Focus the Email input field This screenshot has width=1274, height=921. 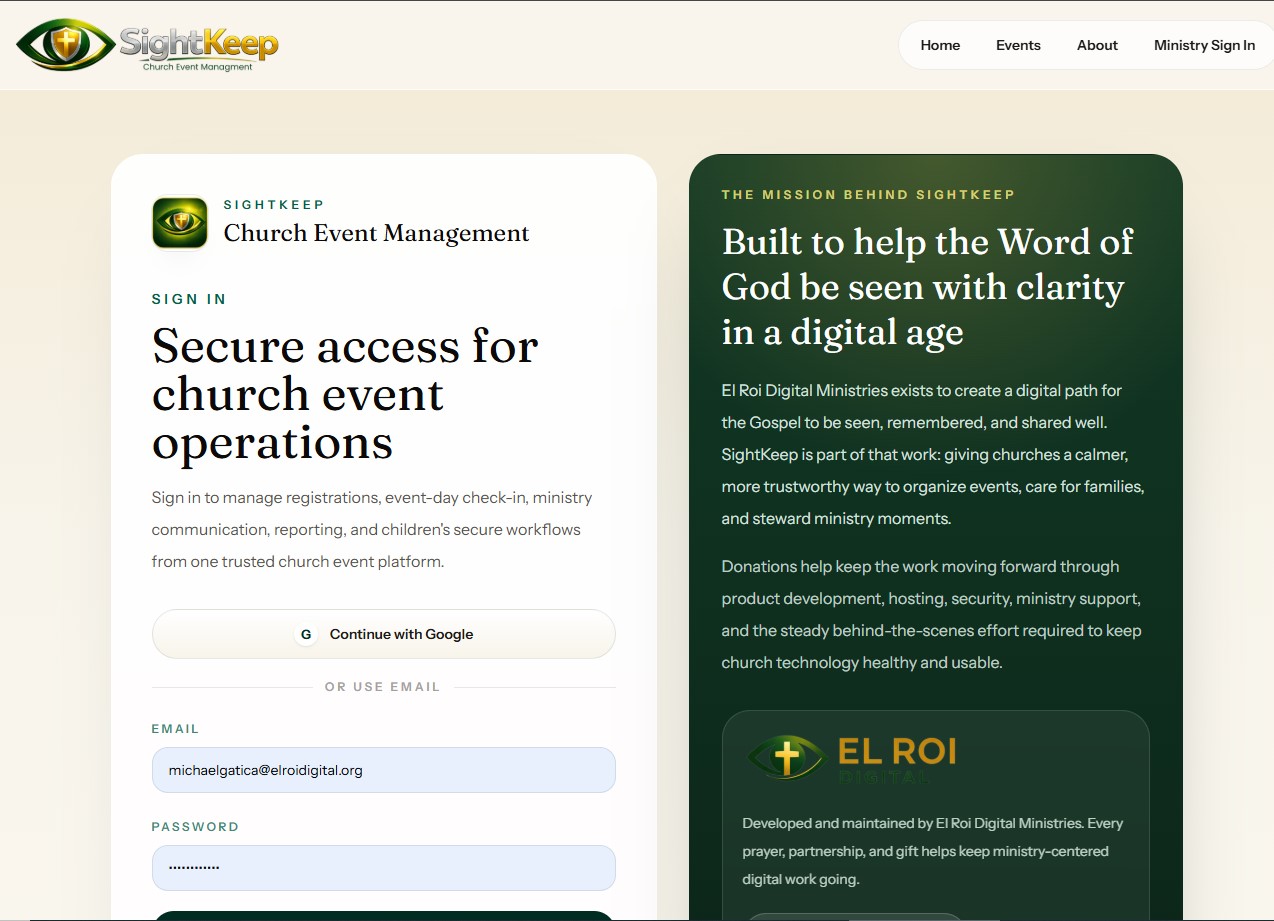click(384, 770)
